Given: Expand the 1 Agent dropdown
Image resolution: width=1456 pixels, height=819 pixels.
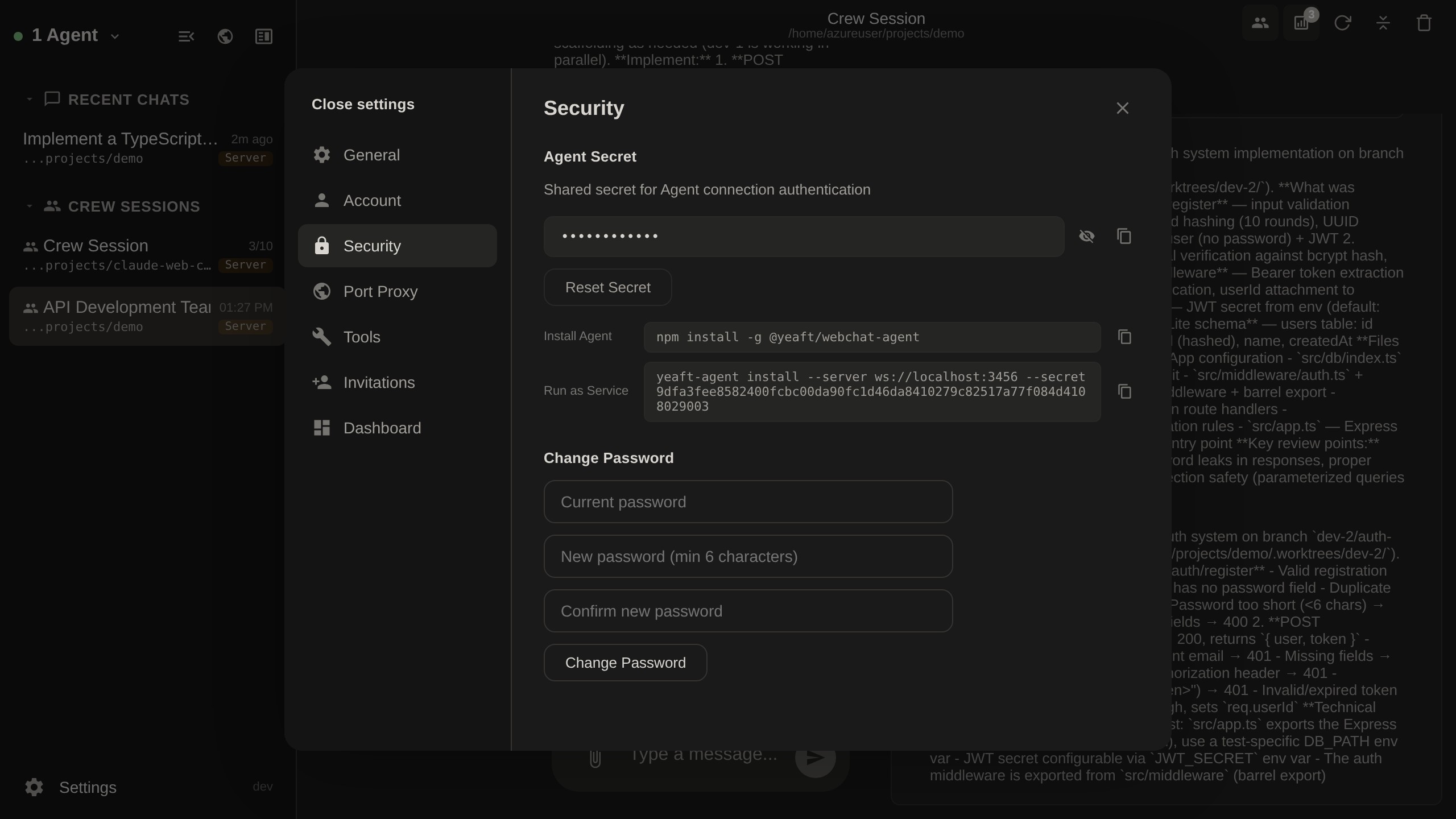Looking at the screenshot, I should point(67,36).
